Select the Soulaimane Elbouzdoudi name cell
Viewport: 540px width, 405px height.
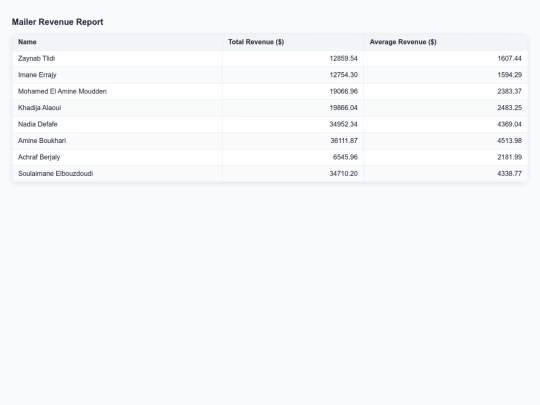(117, 174)
